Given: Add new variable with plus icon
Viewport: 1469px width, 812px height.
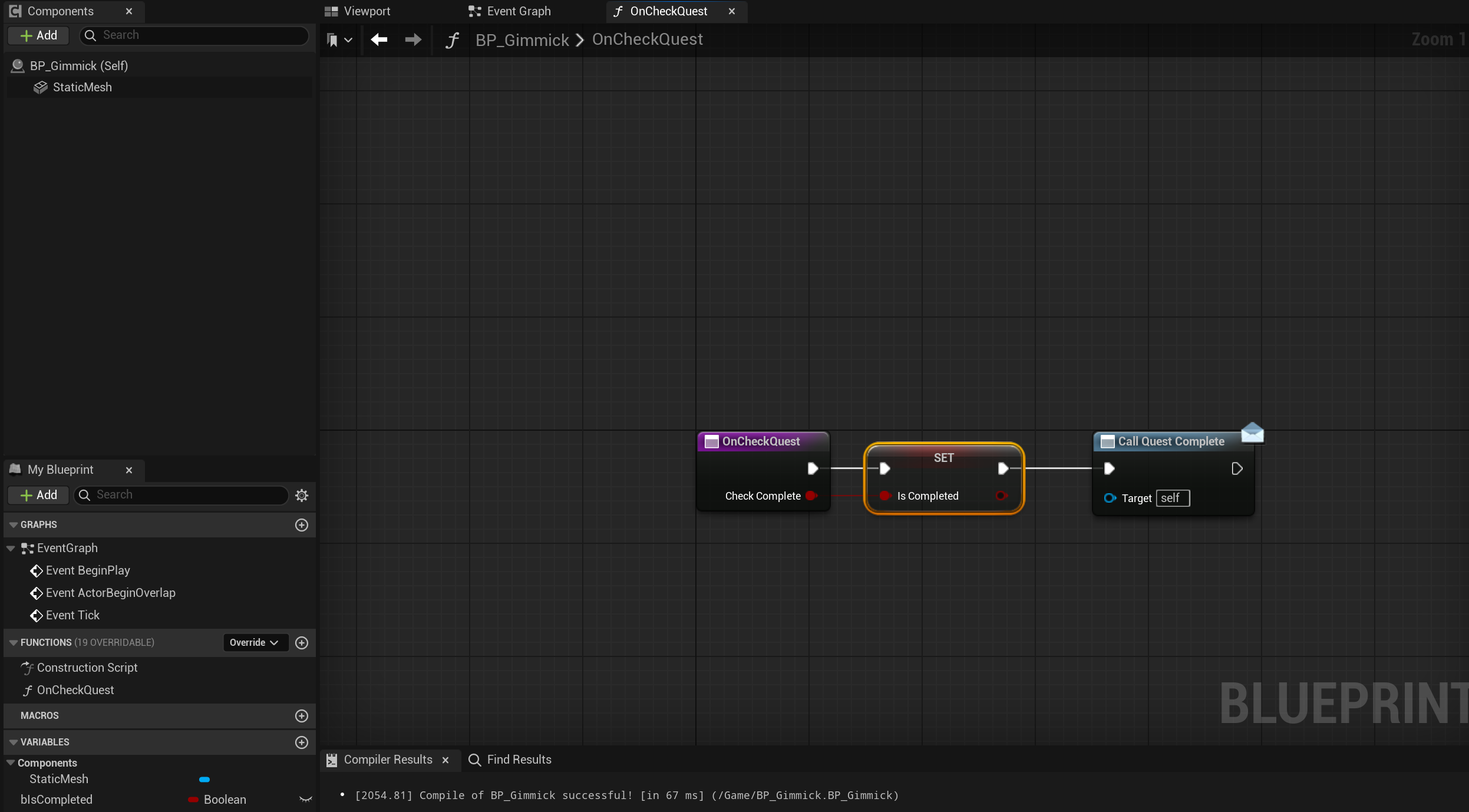Looking at the screenshot, I should [x=302, y=742].
